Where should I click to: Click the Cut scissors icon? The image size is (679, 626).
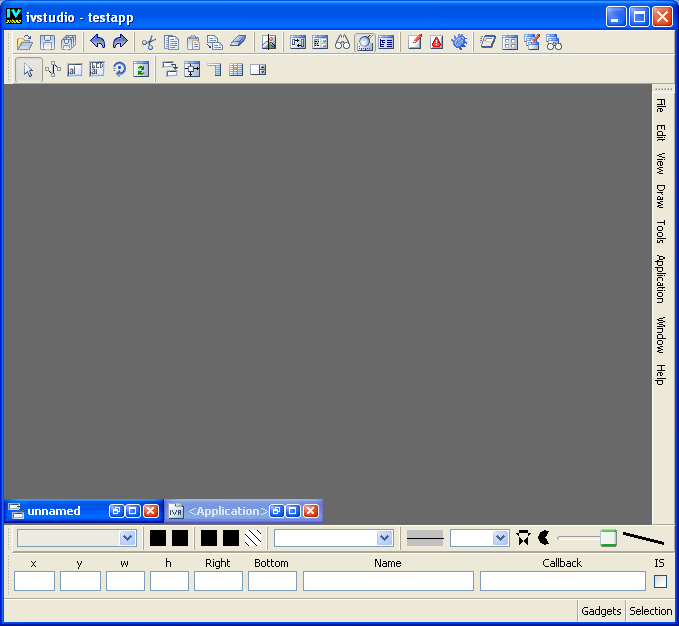[149, 42]
